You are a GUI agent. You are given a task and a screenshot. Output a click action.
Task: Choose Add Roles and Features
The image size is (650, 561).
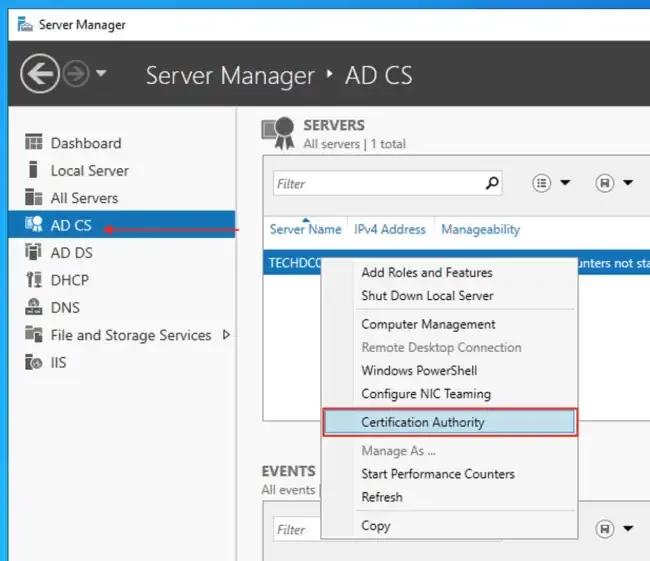pos(427,272)
